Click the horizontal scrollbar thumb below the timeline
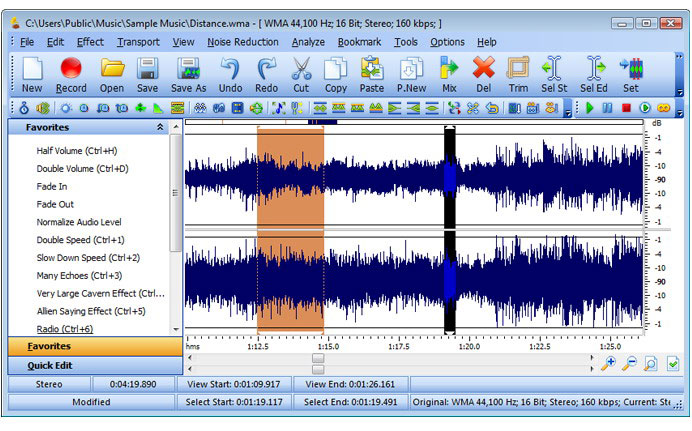Viewport: 692px width, 431px height. click(318, 357)
